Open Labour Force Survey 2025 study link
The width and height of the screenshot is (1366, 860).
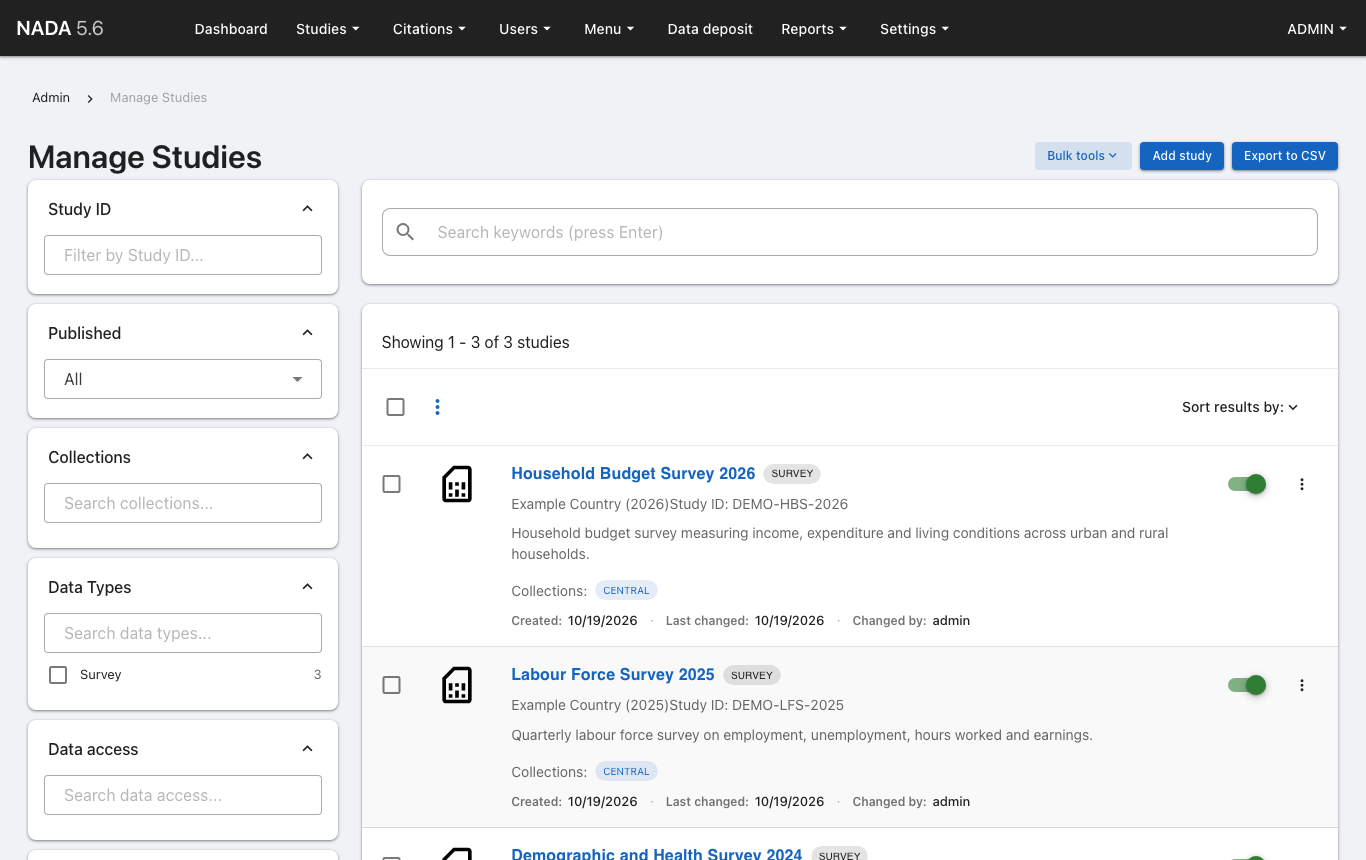pyautogui.click(x=613, y=675)
